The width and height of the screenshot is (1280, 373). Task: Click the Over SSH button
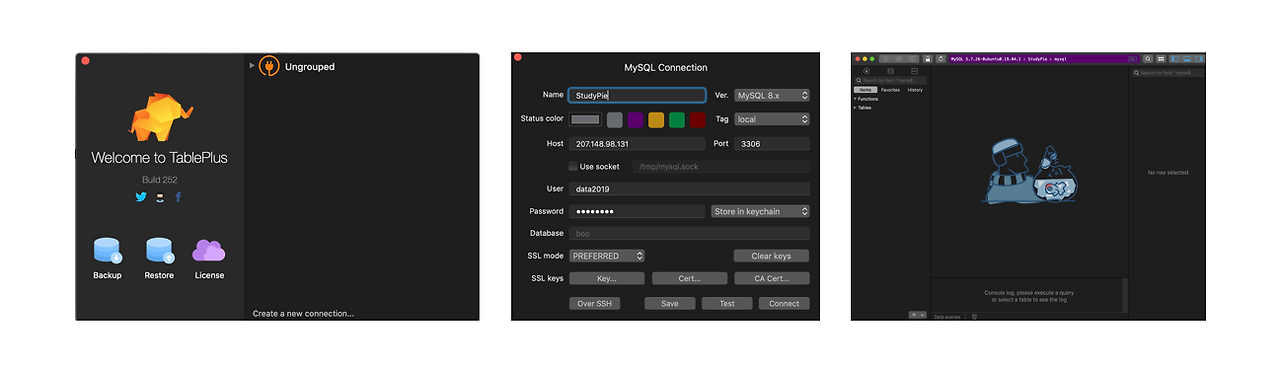[595, 303]
